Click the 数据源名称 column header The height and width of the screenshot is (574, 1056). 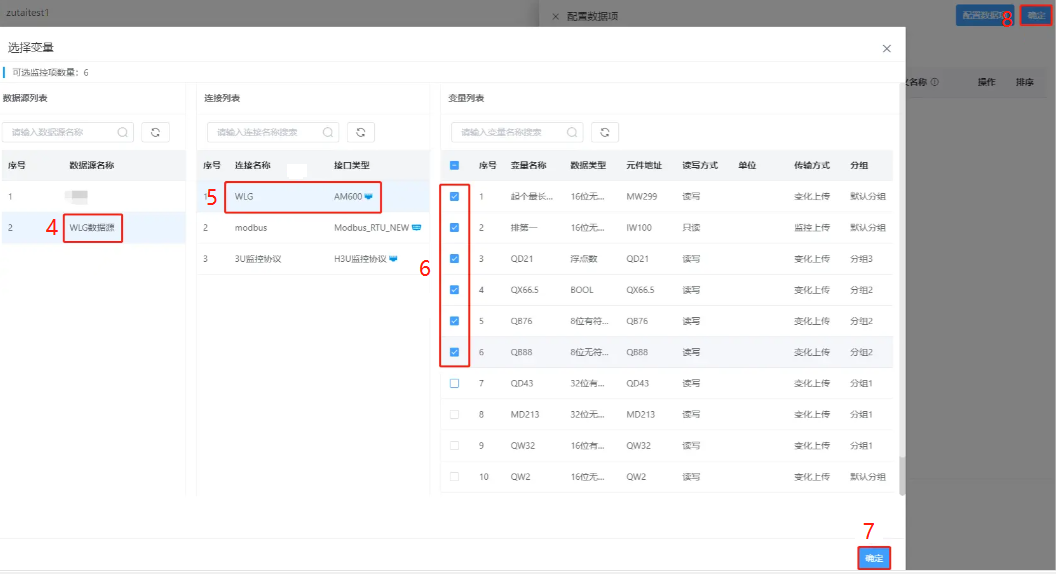coord(92,166)
